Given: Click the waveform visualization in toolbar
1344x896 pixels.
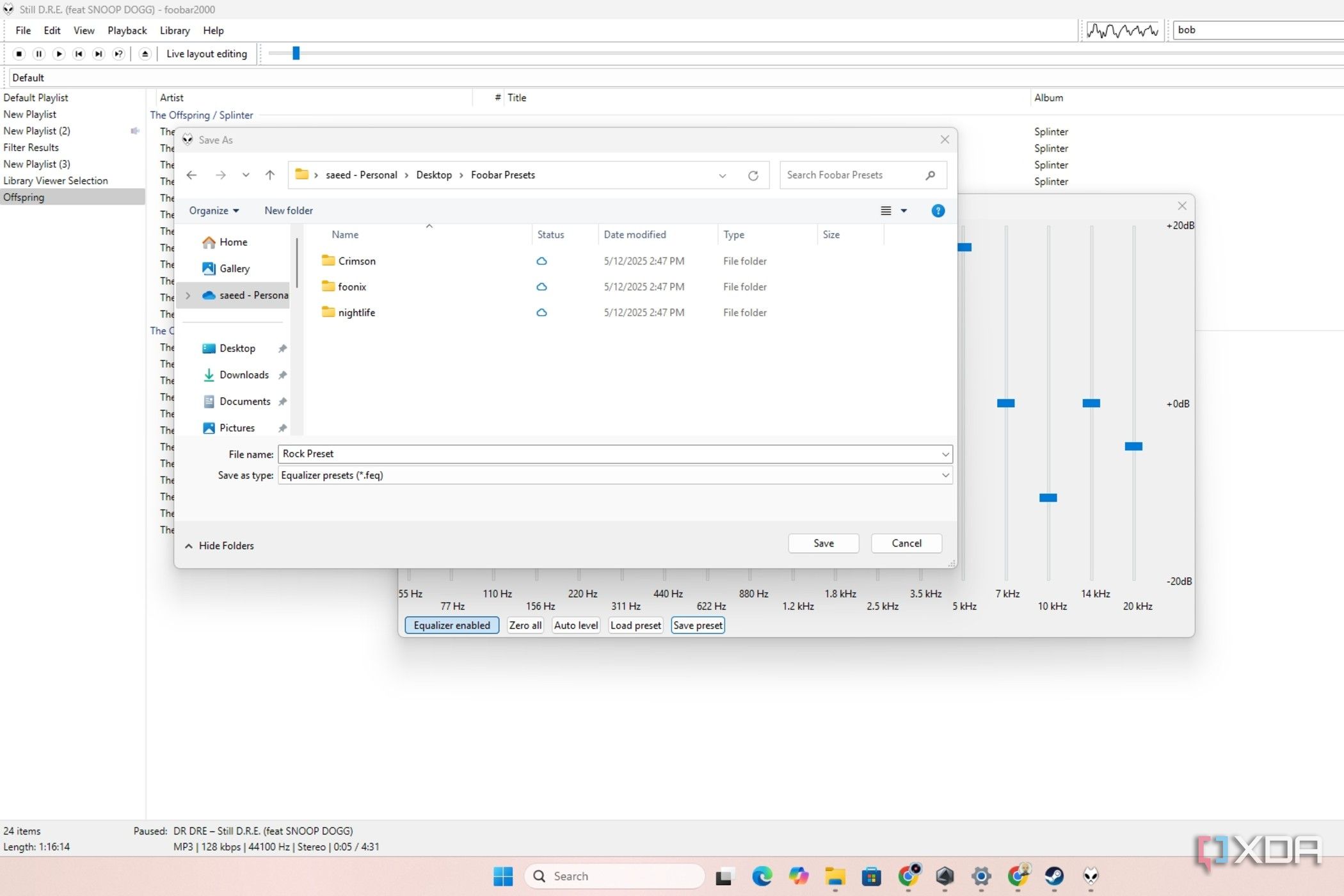Looking at the screenshot, I should pos(1123,30).
